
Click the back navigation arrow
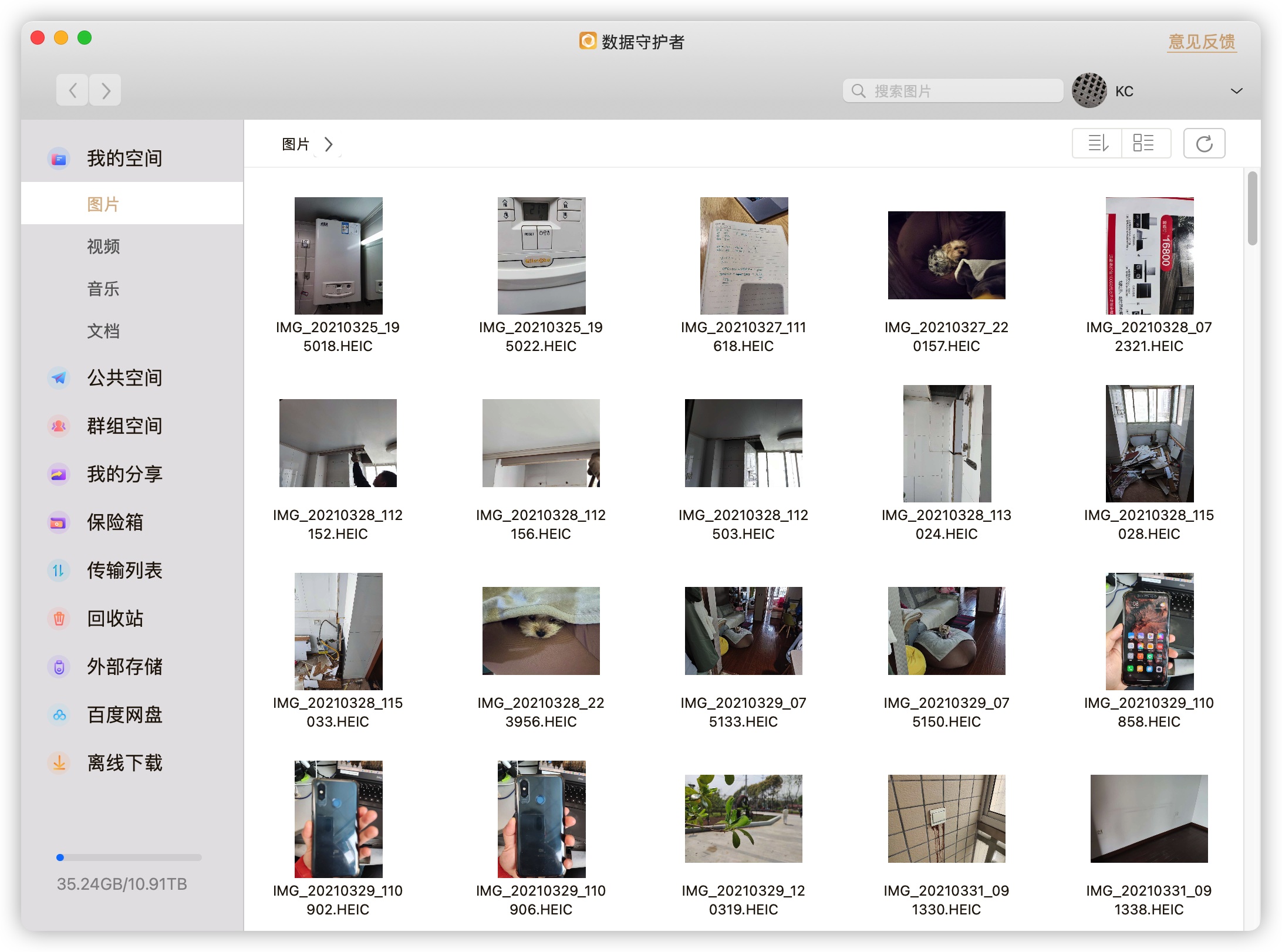click(73, 90)
